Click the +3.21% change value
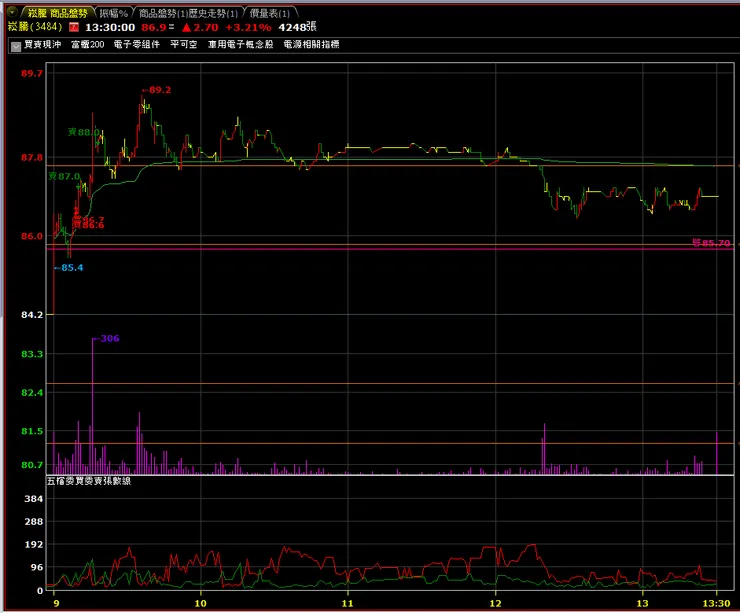Screen dimensions: 740x613 coord(248,27)
